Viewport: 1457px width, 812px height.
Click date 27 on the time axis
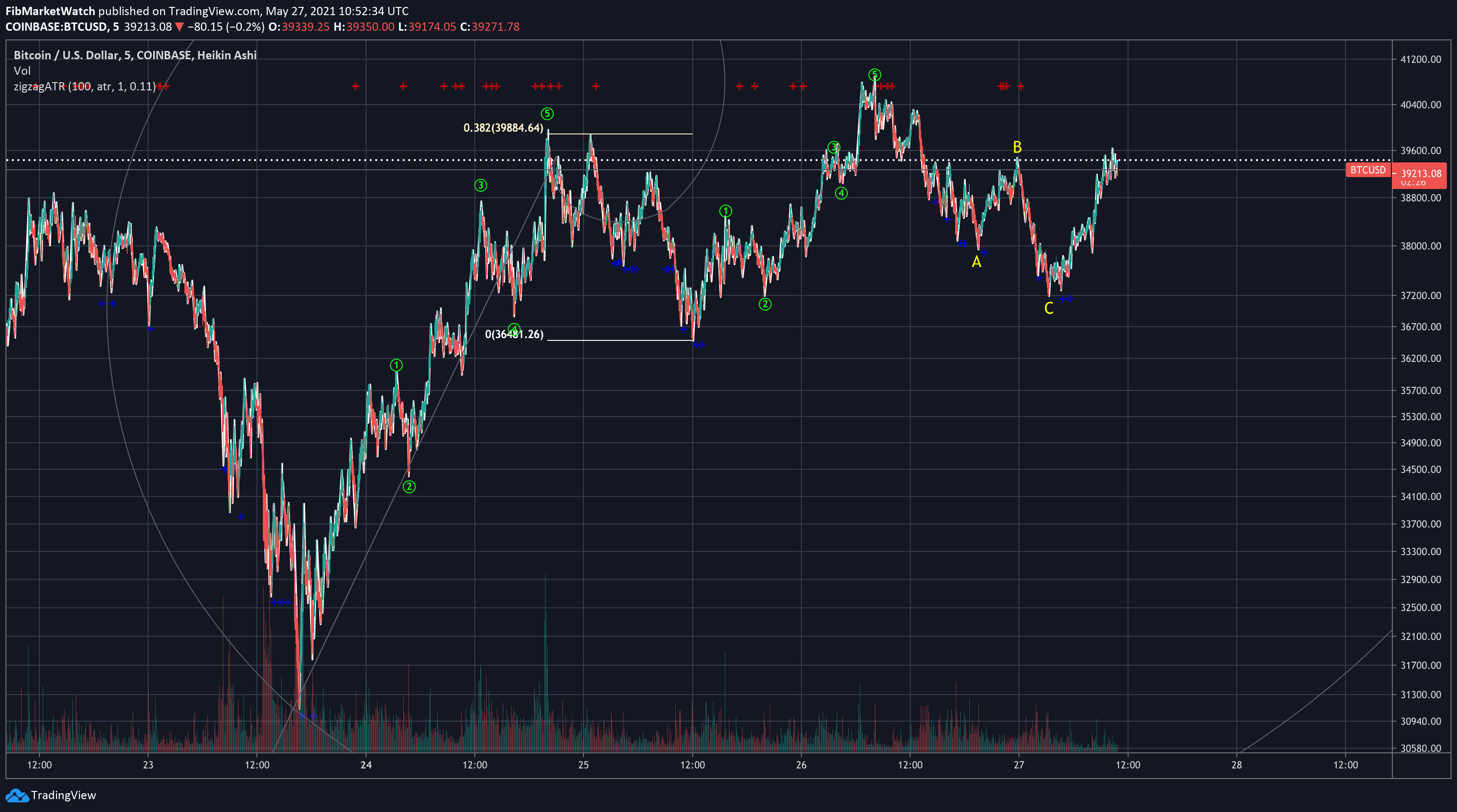click(x=1018, y=765)
